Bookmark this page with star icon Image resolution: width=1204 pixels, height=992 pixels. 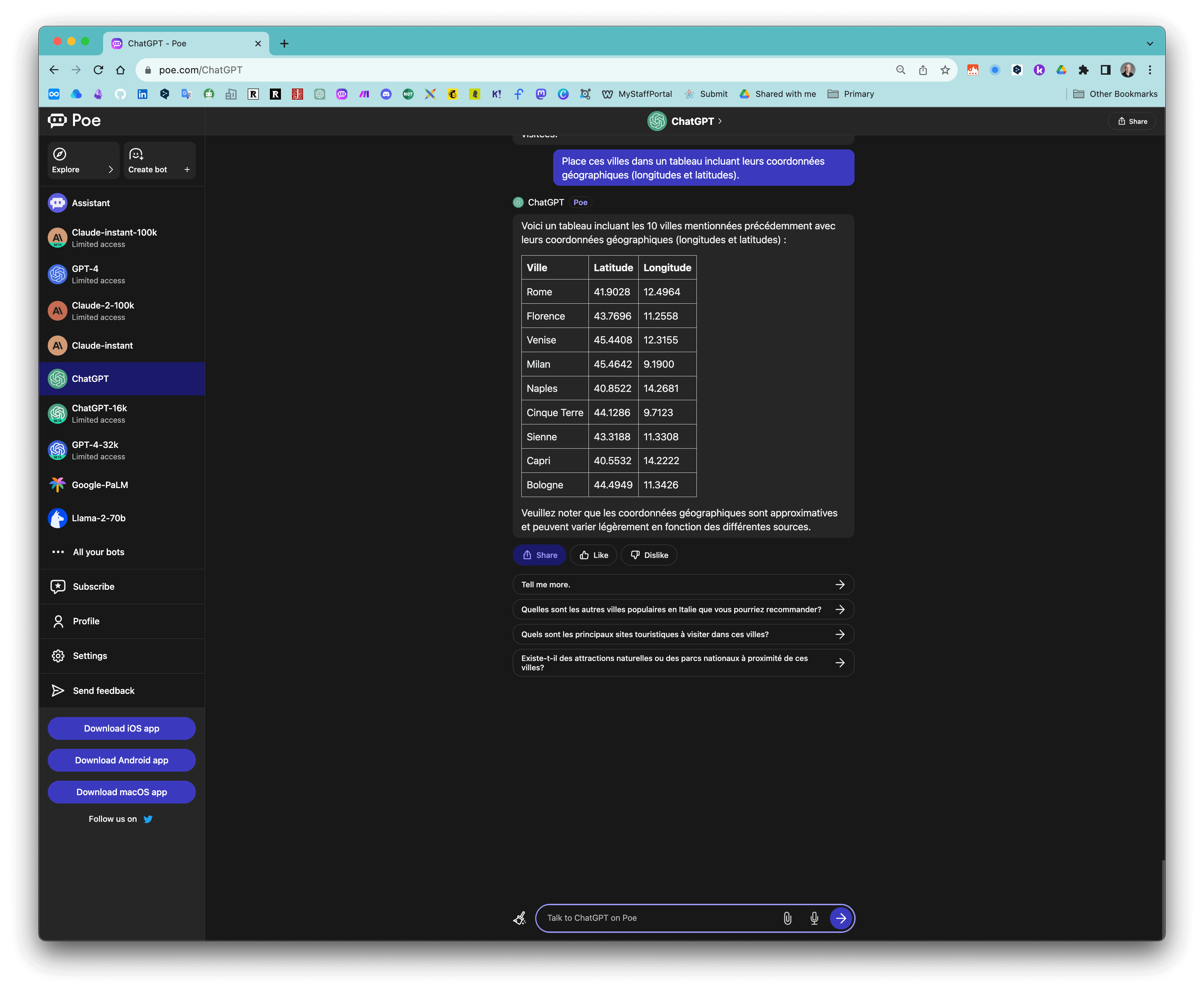945,70
